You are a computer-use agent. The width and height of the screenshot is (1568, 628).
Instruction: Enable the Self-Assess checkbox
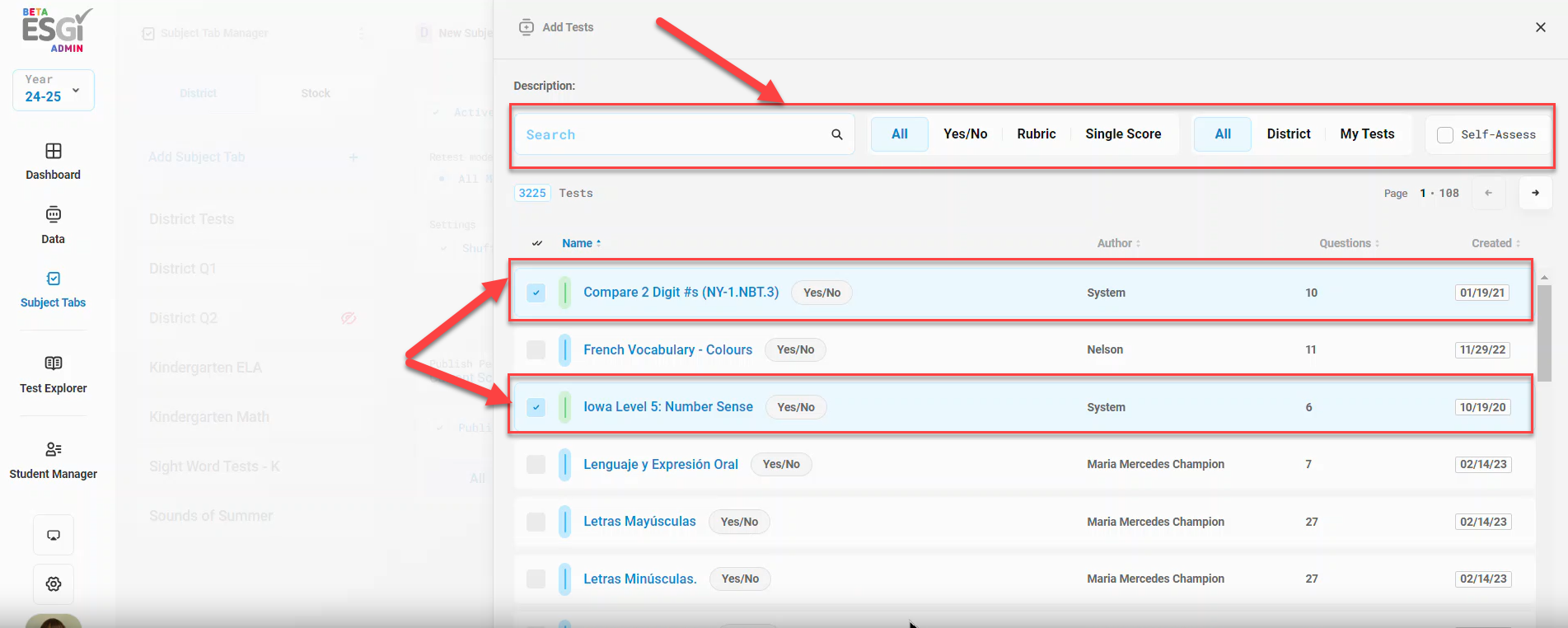(1444, 134)
